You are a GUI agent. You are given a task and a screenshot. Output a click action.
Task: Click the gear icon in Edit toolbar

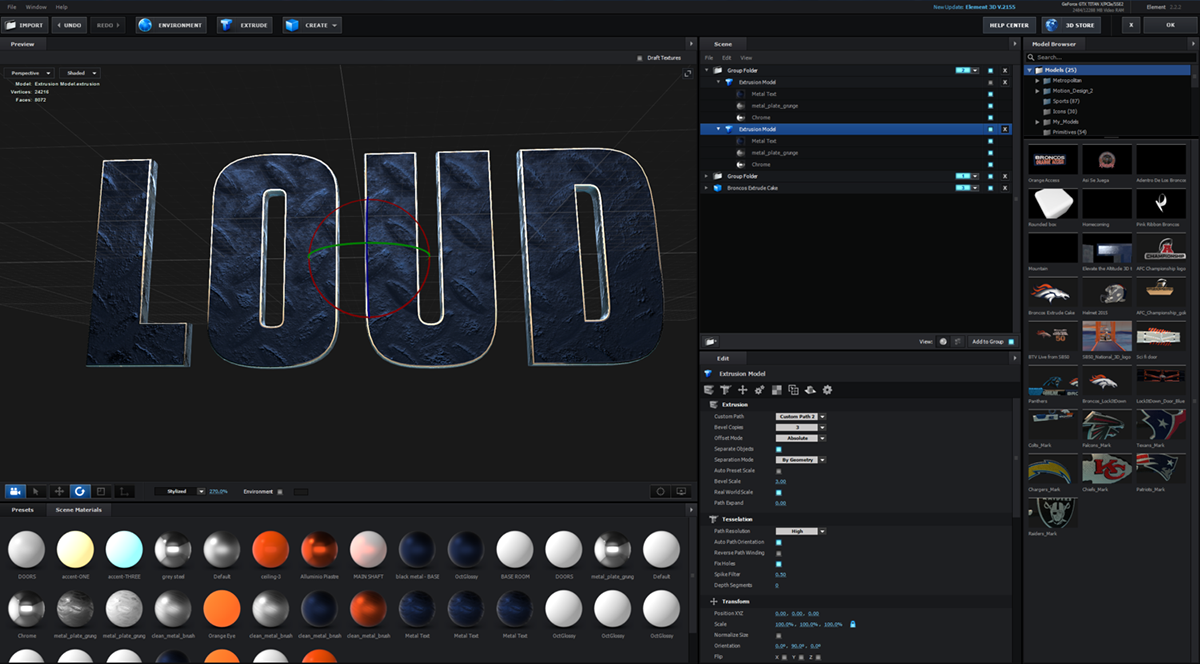(827, 389)
